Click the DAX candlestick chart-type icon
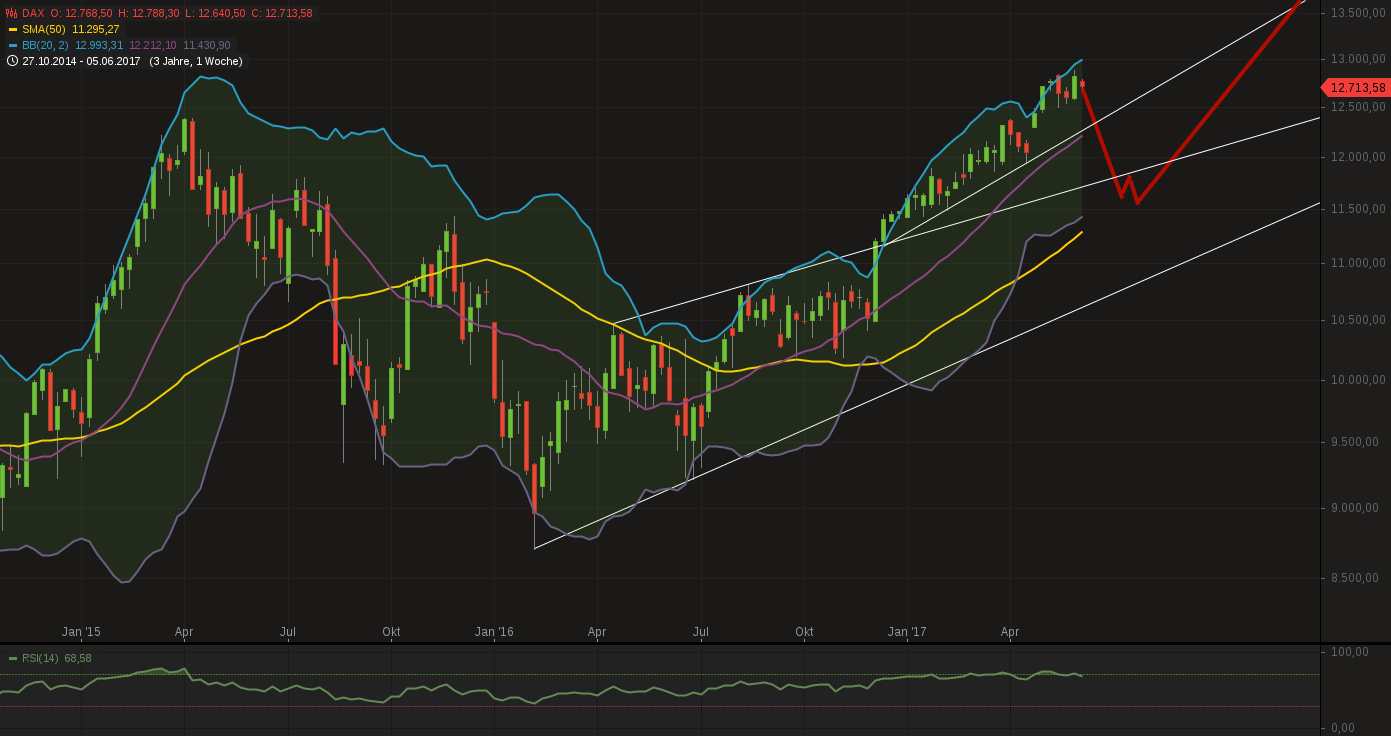 [12, 13]
